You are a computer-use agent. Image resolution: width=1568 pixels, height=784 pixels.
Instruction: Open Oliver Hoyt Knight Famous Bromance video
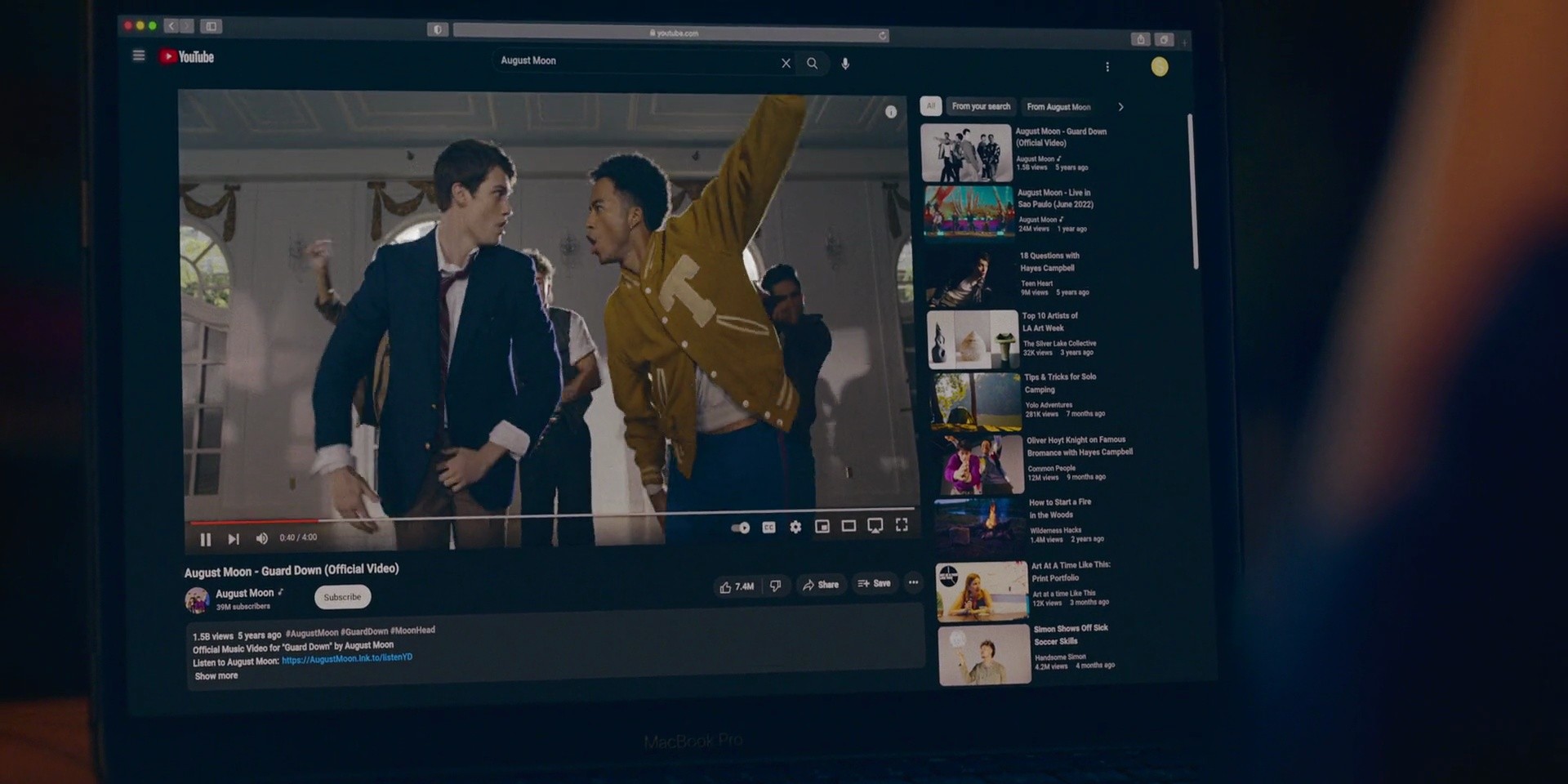click(x=1080, y=446)
